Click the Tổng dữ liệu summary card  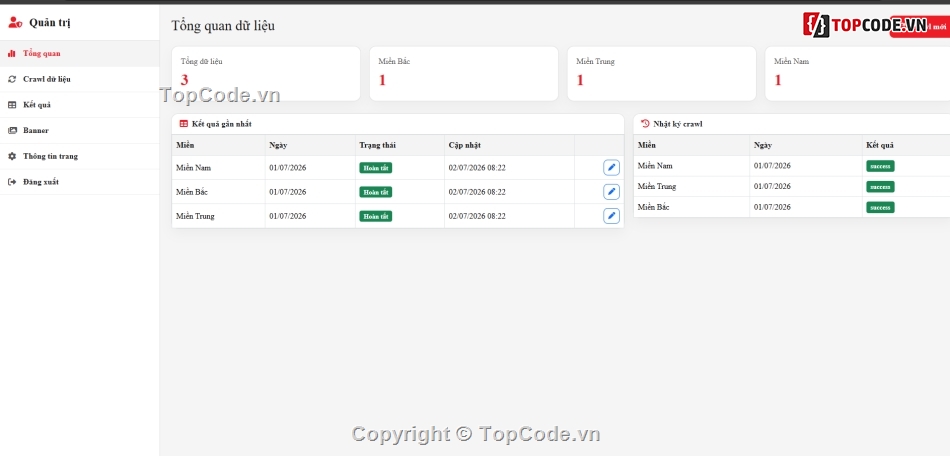[266, 73]
